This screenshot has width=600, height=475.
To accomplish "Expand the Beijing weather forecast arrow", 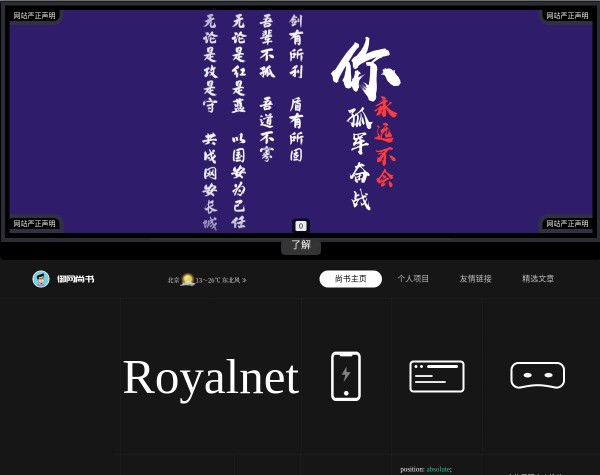I will (244, 280).
